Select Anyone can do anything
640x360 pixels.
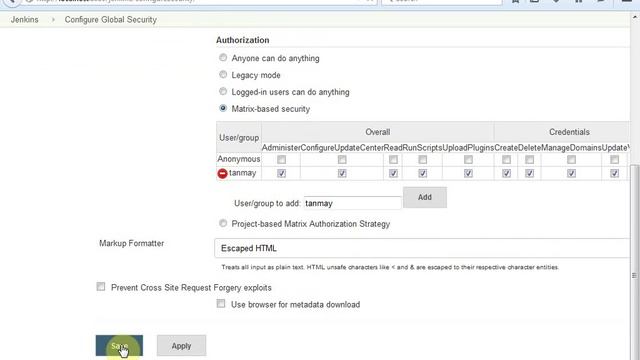pos(223,58)
